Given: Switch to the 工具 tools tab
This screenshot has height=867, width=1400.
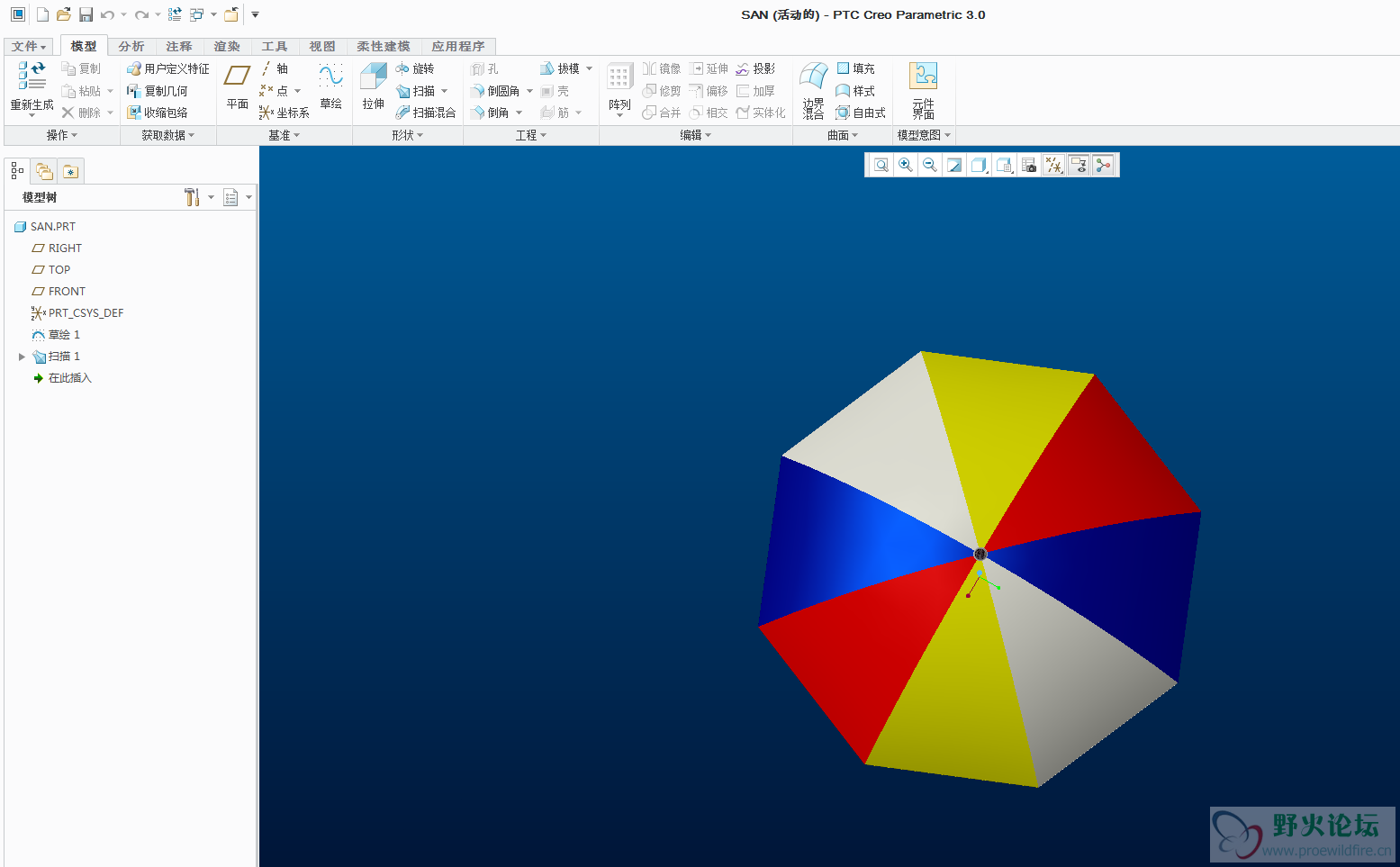Looking at the screenshot, I should pyautogui.click(x=275, y=46).
